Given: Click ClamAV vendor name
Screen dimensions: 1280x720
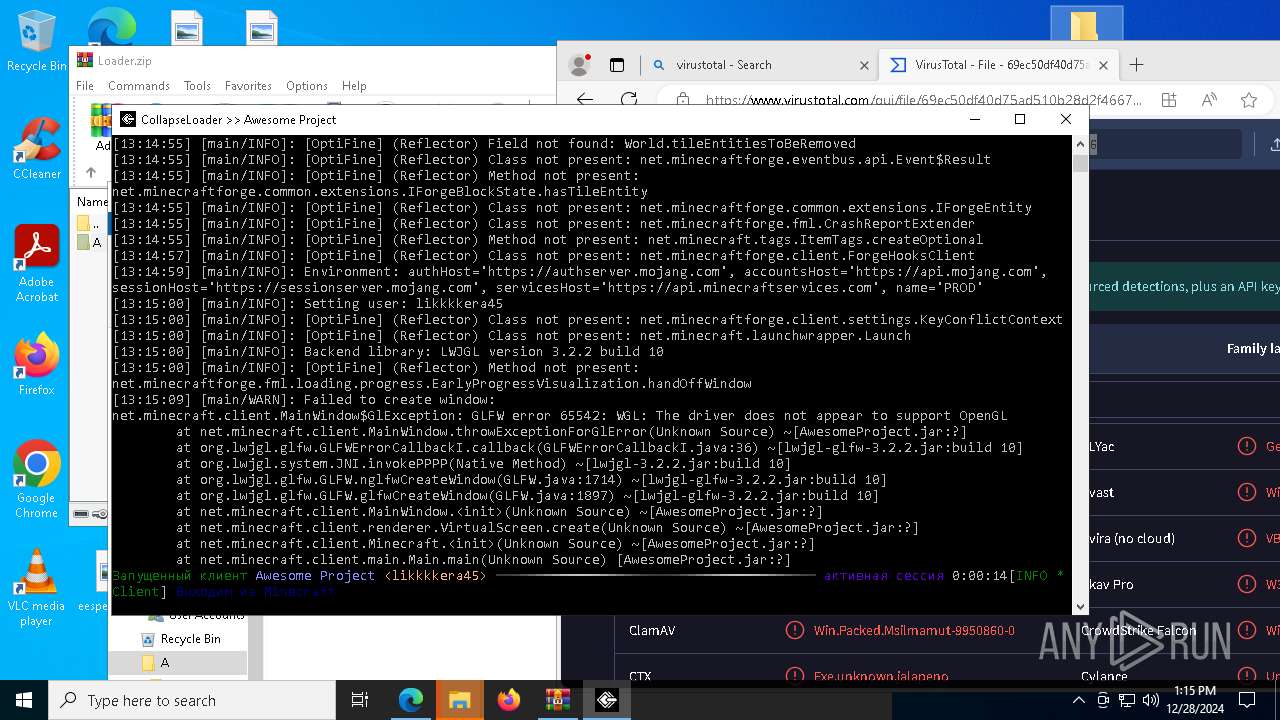Looking at the screenshot, I should tap(652, 631).
